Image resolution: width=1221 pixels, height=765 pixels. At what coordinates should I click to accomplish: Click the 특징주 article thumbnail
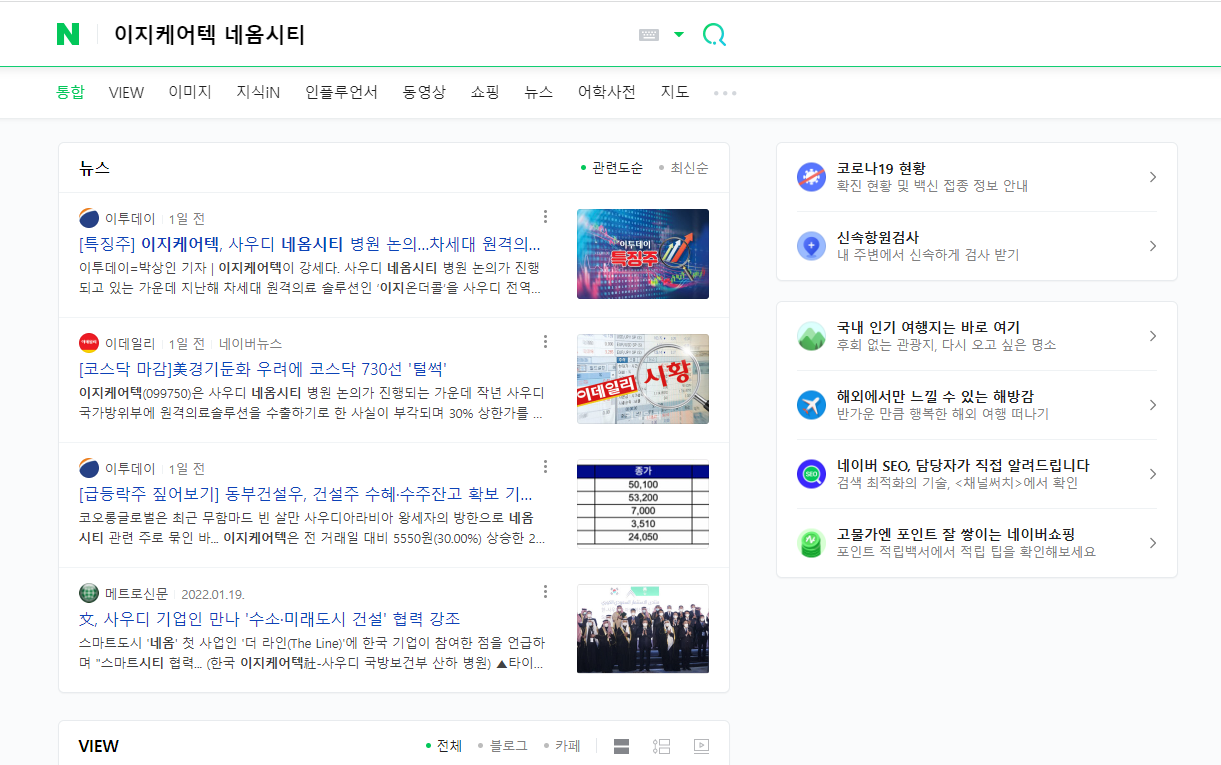643,254
